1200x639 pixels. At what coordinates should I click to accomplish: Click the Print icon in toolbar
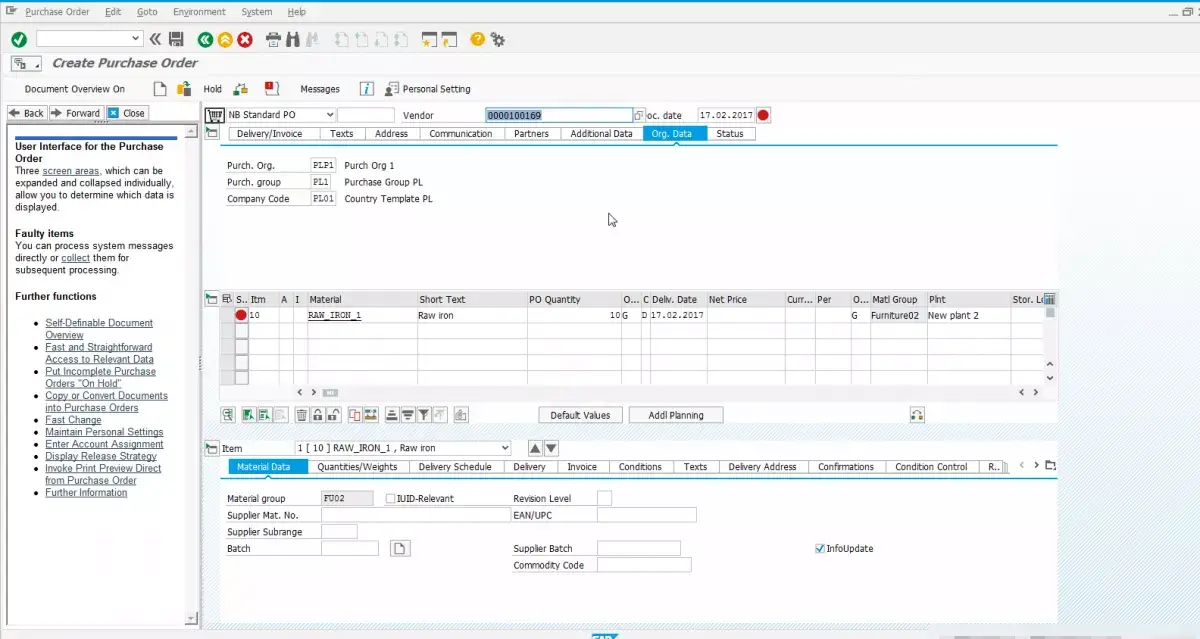tap(274, 39)
